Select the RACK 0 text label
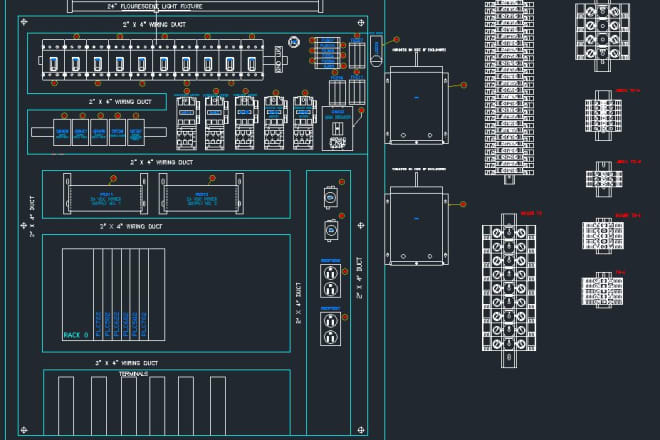 (76, 334)
